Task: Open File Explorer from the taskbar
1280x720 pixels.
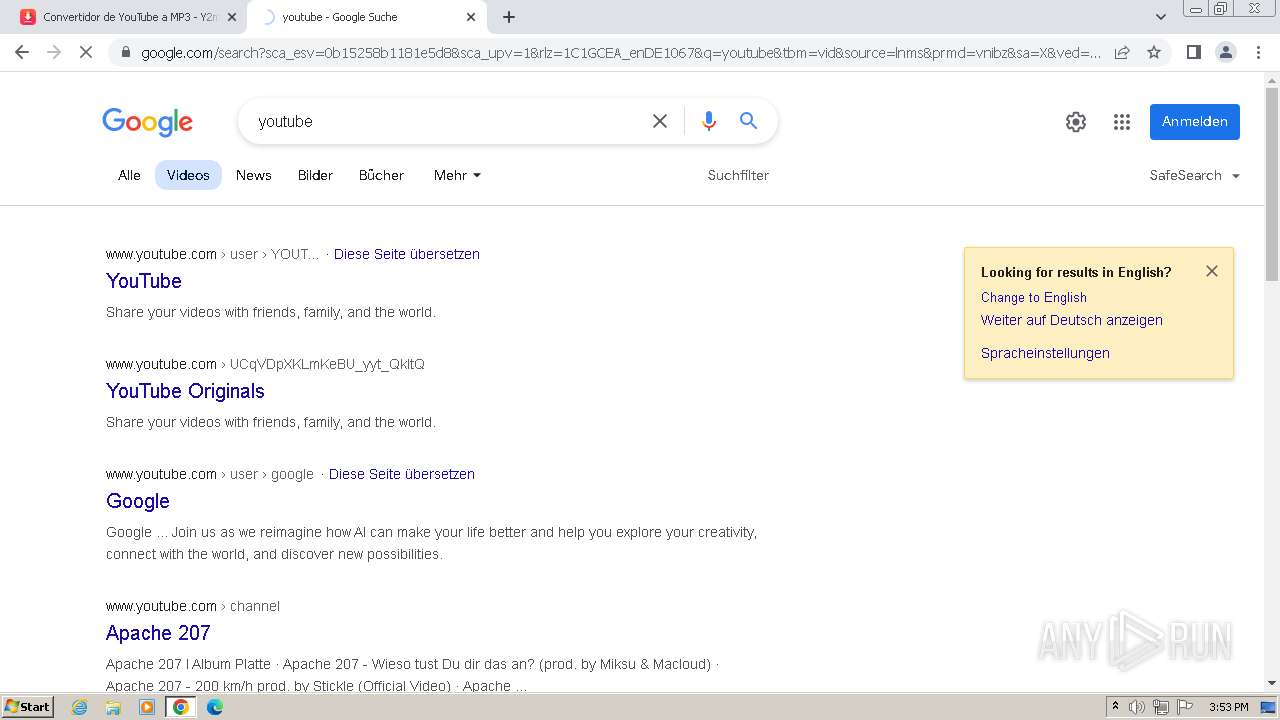Action: point(113,707)
